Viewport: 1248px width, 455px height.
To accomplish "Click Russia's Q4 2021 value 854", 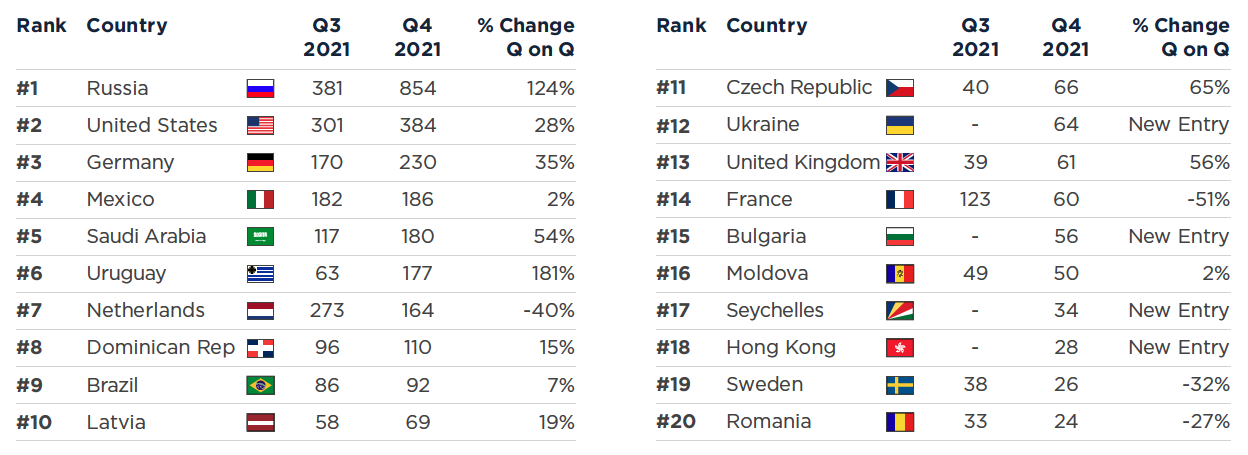I will coord(416,89).
